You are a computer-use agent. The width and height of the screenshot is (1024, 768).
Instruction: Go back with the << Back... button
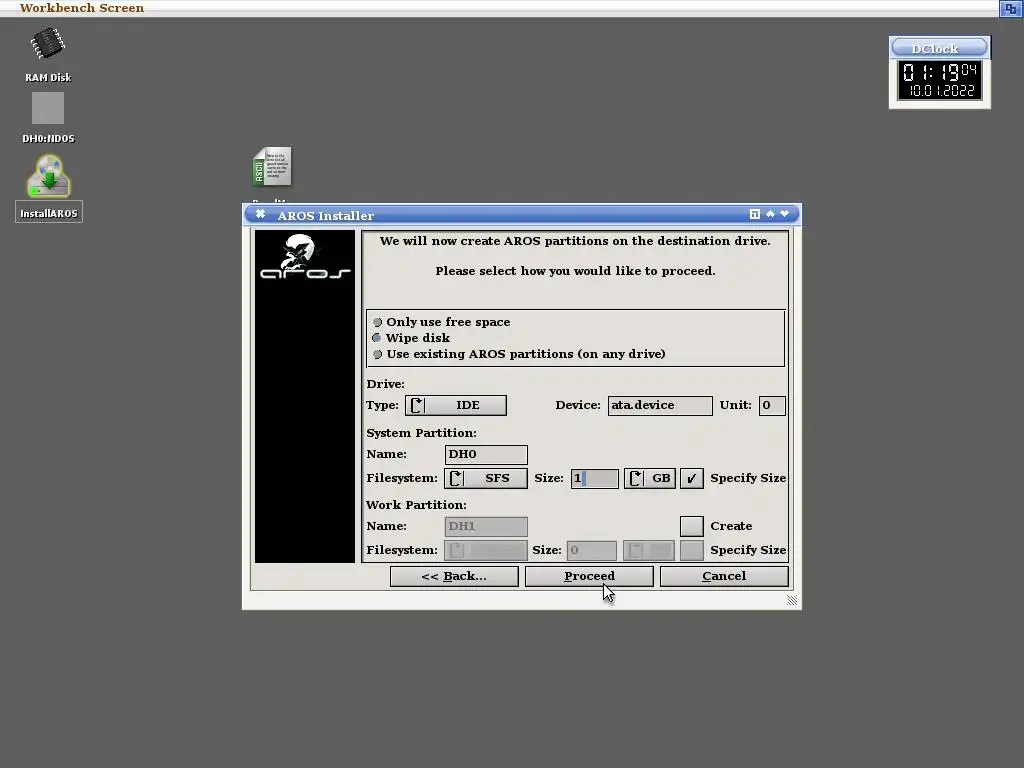454,576
